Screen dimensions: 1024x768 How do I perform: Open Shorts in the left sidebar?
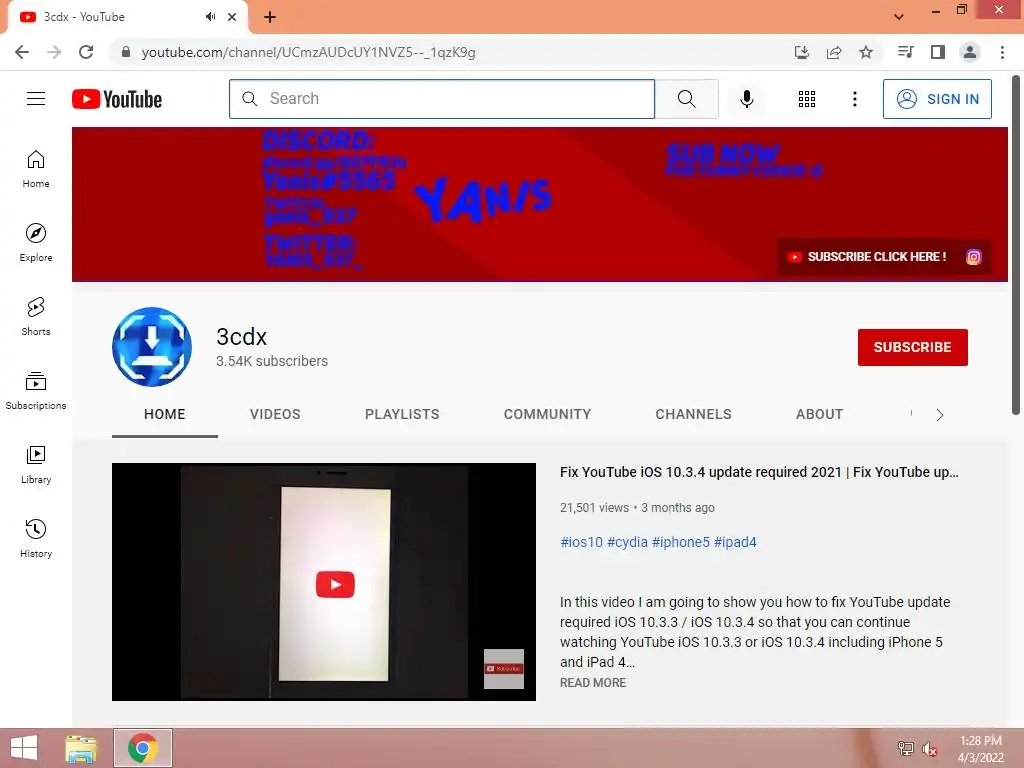click(x=36, y=316)
